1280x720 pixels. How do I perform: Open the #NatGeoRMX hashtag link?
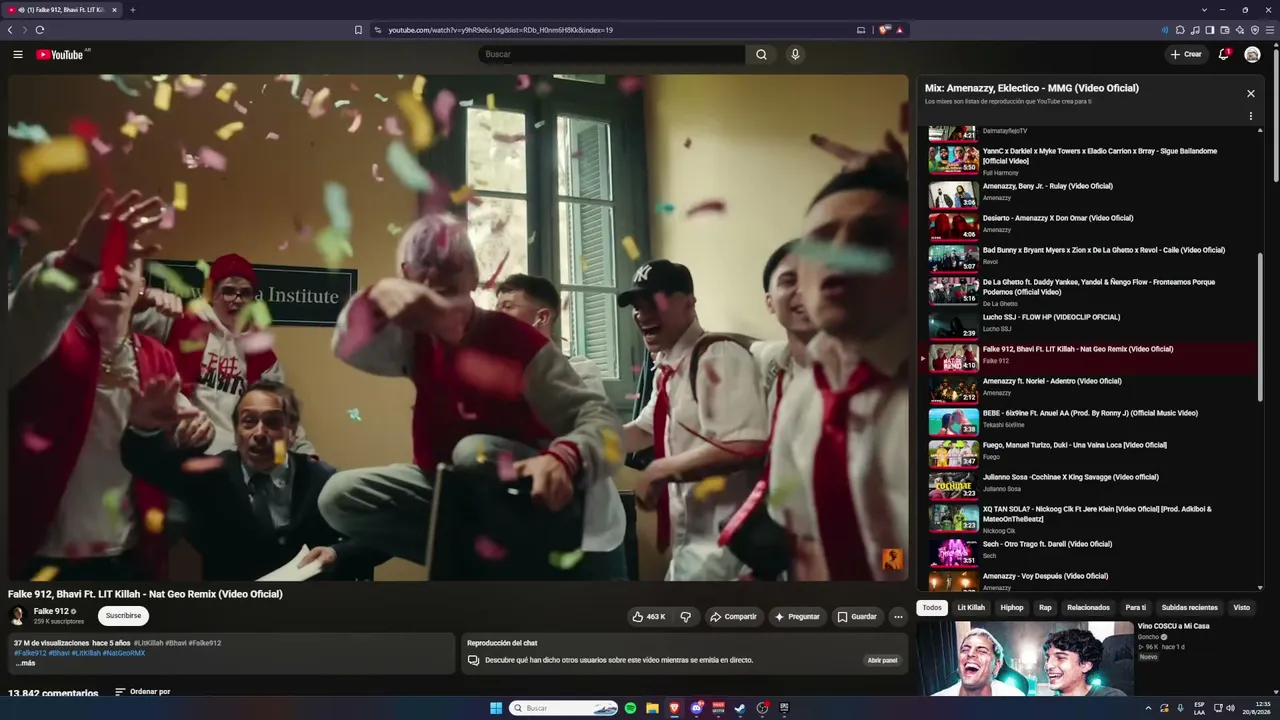tap(124, 653)
